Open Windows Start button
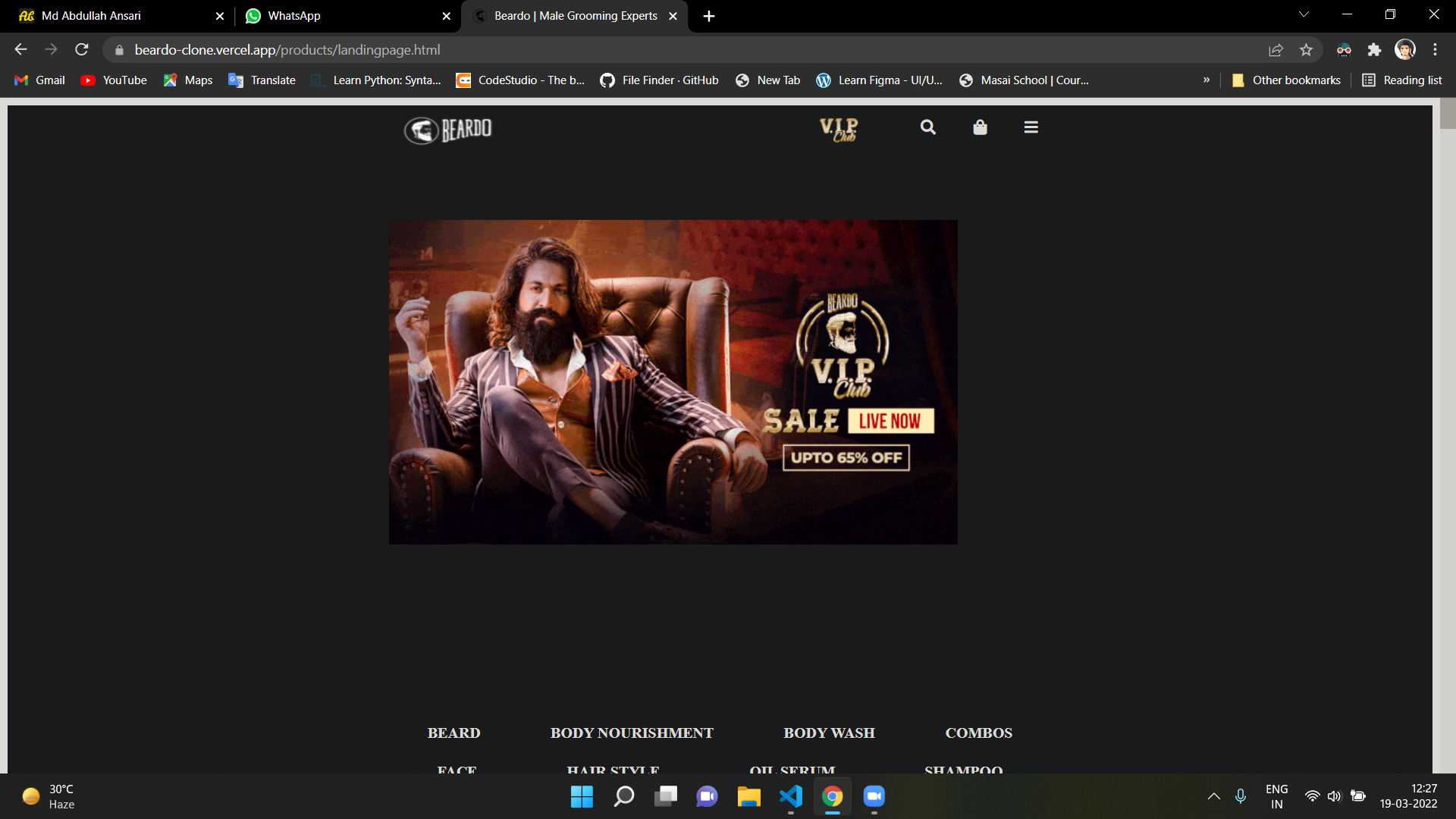Image resolution: width=1456 pixels, height=819 pixels. (582, 796)
